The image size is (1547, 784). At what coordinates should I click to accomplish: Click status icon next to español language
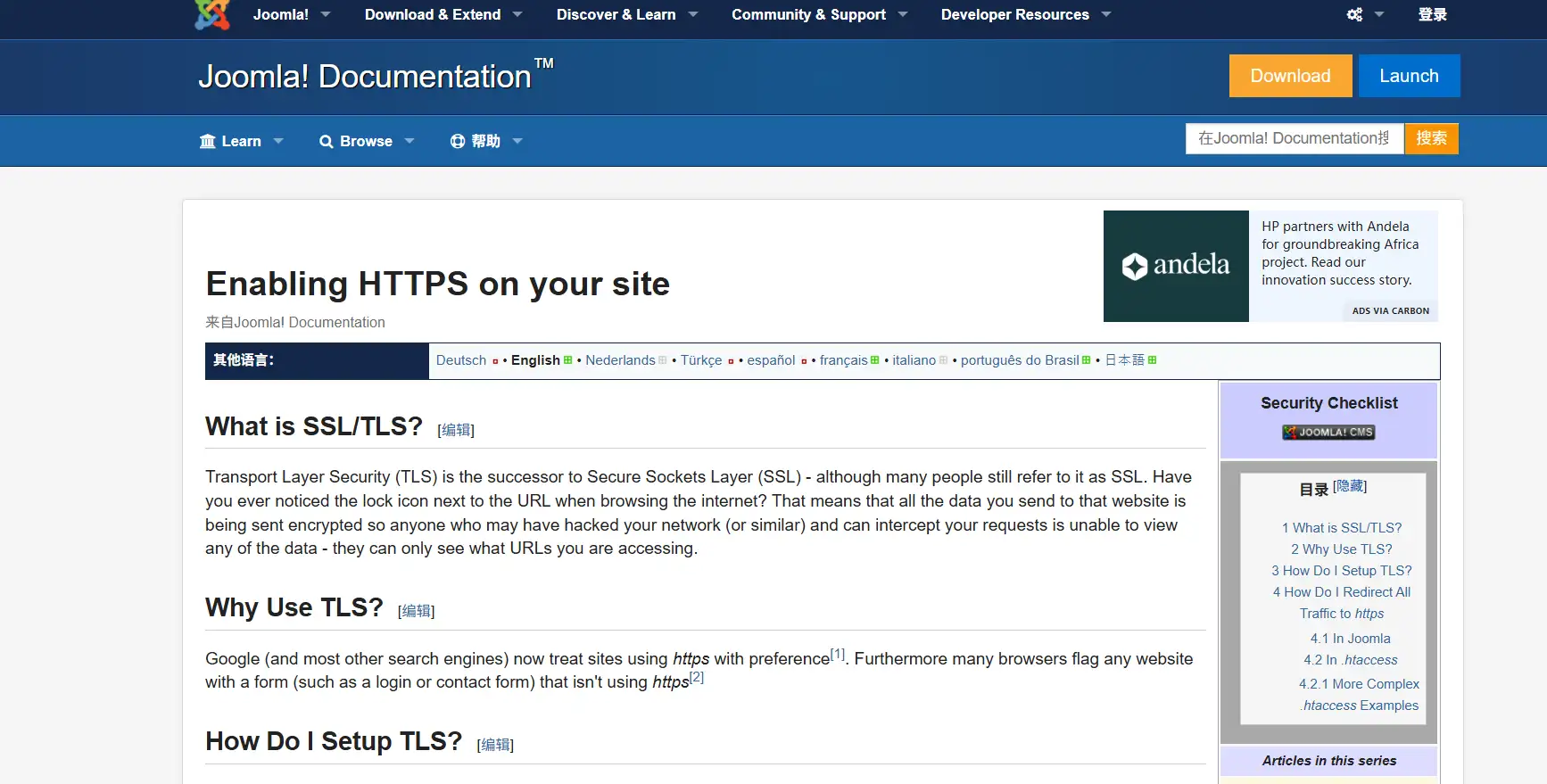804,361
